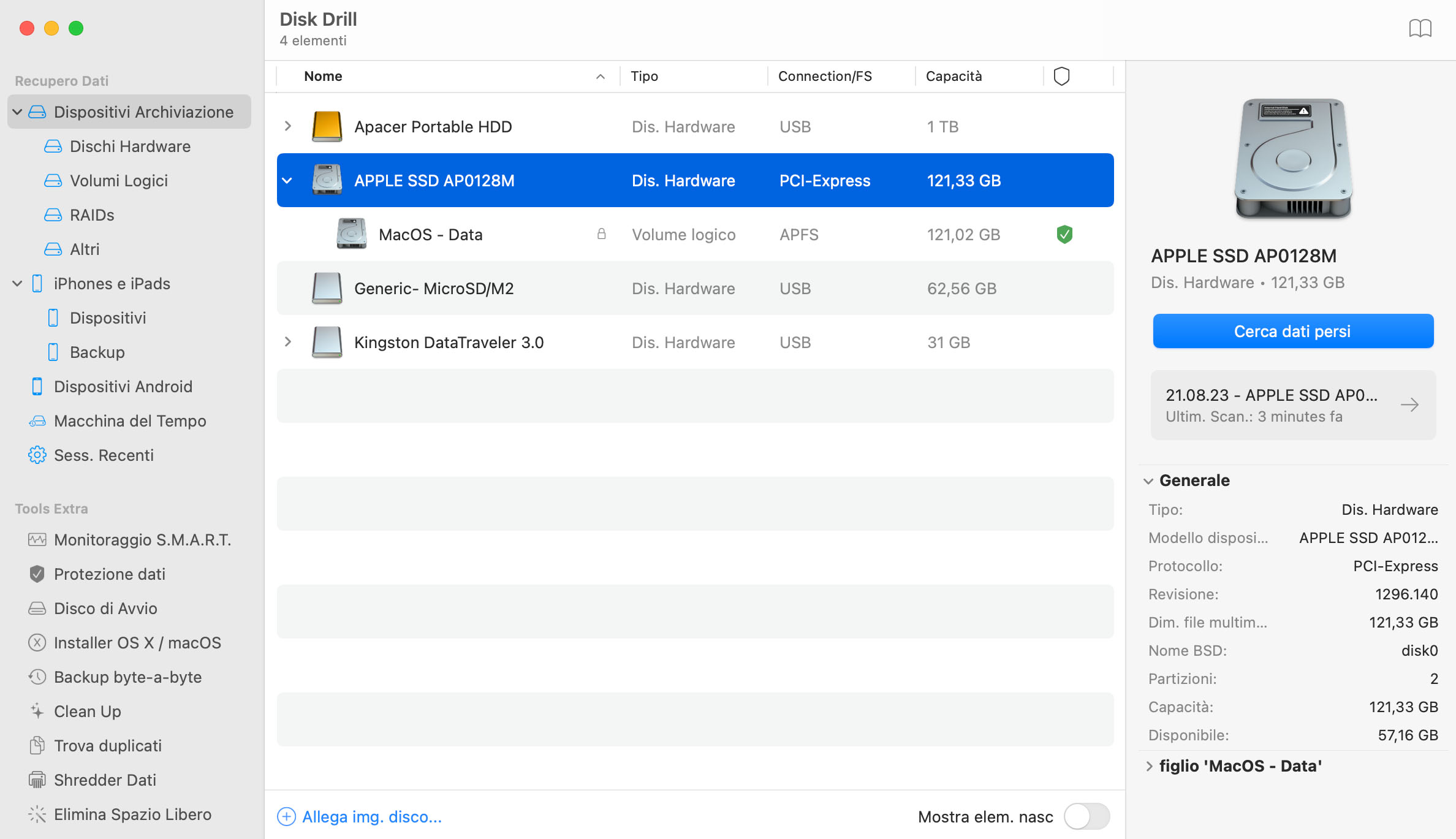Image resolution: width=1456 pixels, height=839 pixels.
Task: Select the Clean Up tool icon
Action: [36, 711]
